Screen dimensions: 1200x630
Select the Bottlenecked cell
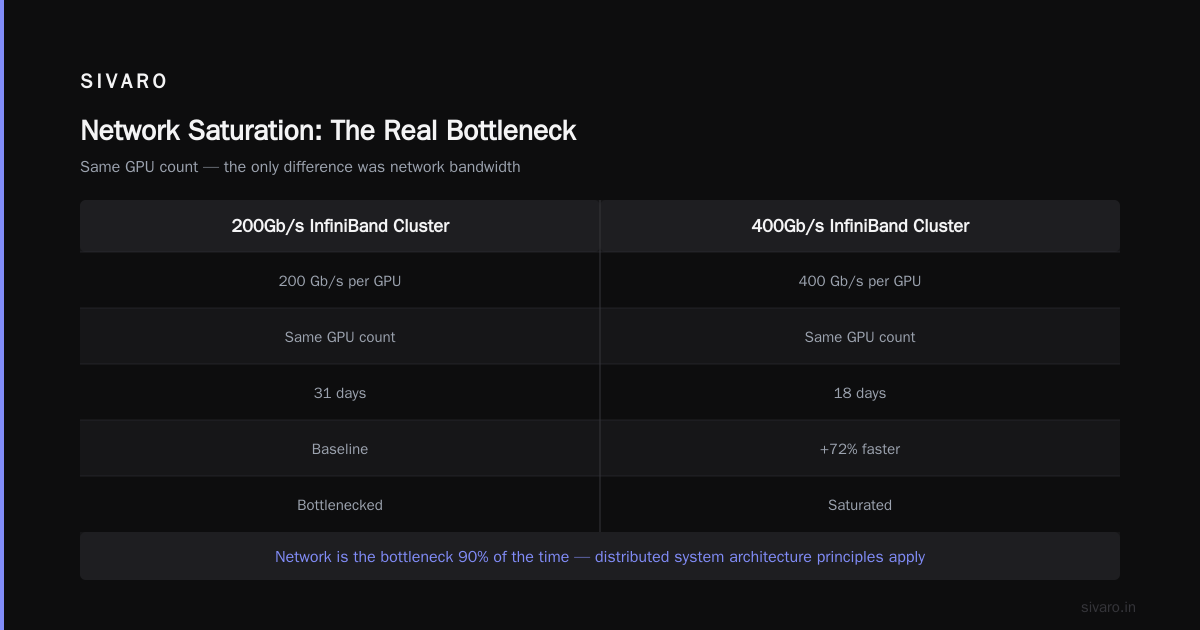(x=340, y=505)
